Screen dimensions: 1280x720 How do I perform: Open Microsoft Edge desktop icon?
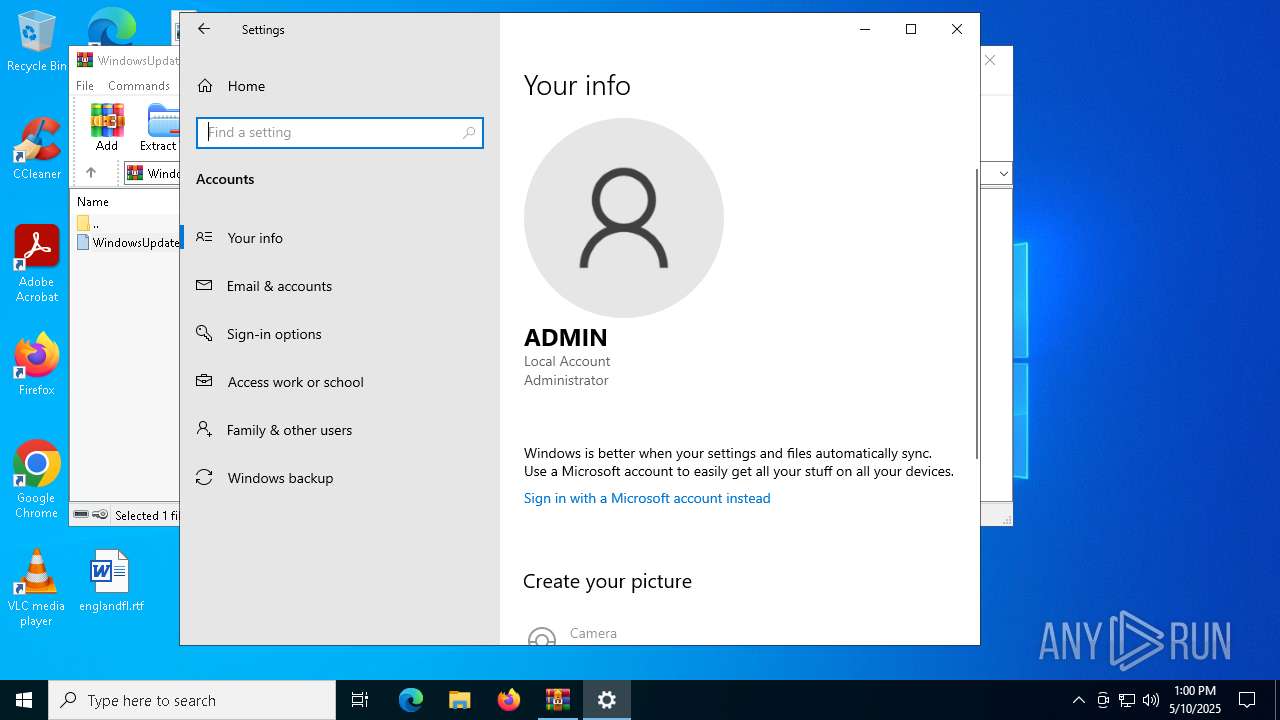pos(111,27)
